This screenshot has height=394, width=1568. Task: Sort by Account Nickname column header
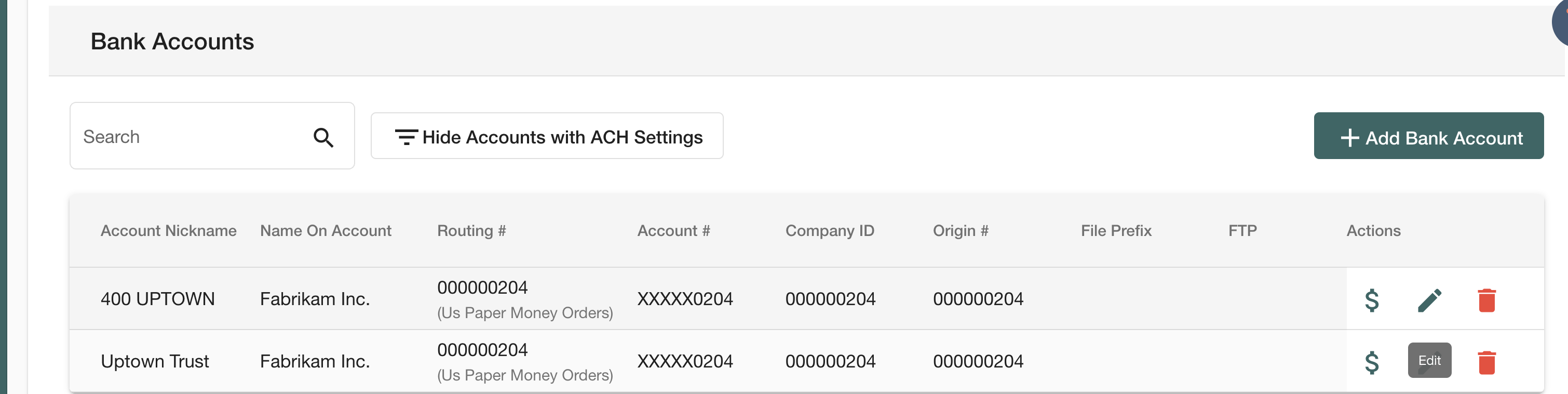[169, 231]
